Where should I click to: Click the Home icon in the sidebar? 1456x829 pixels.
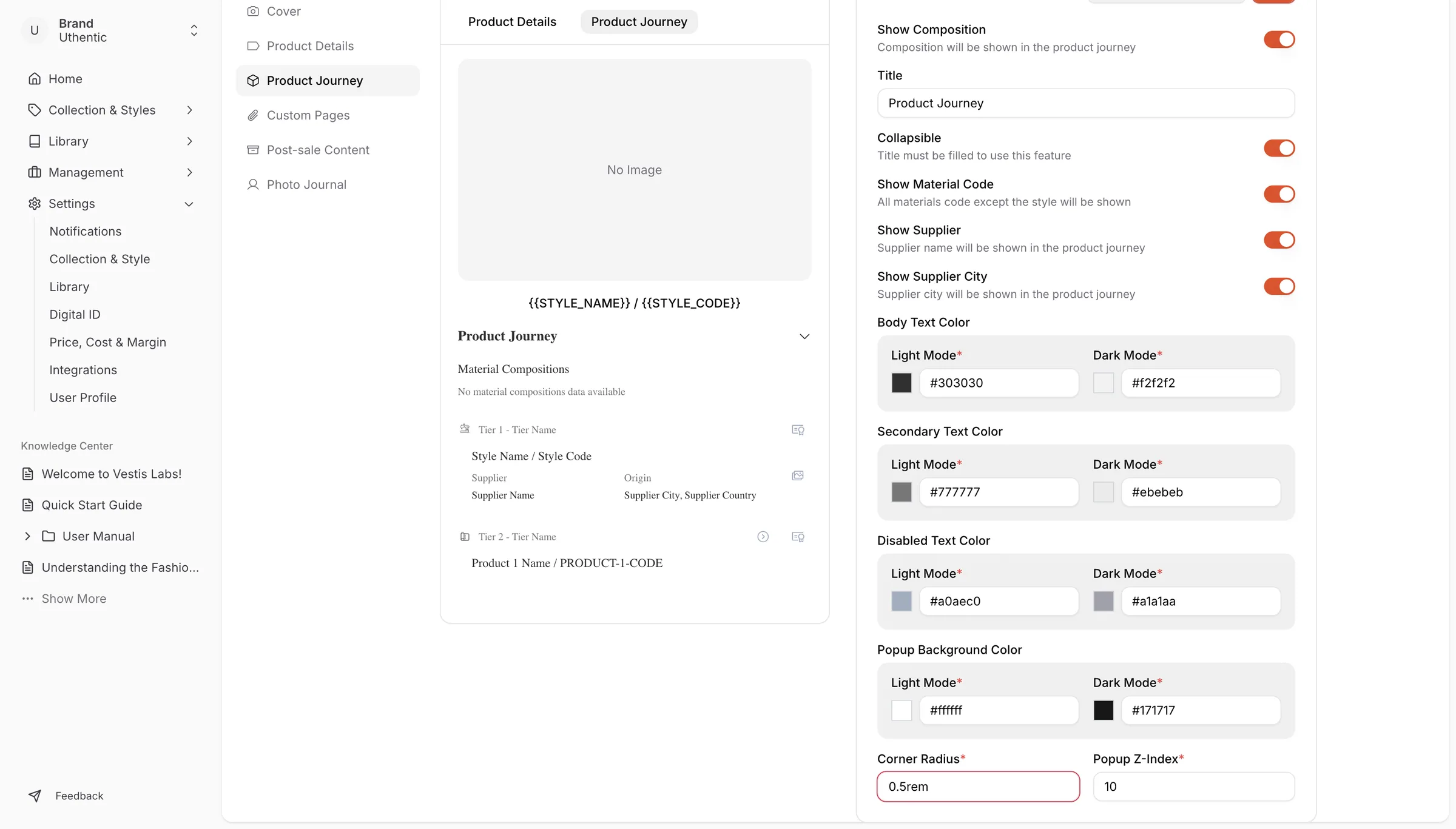(35, 79)
